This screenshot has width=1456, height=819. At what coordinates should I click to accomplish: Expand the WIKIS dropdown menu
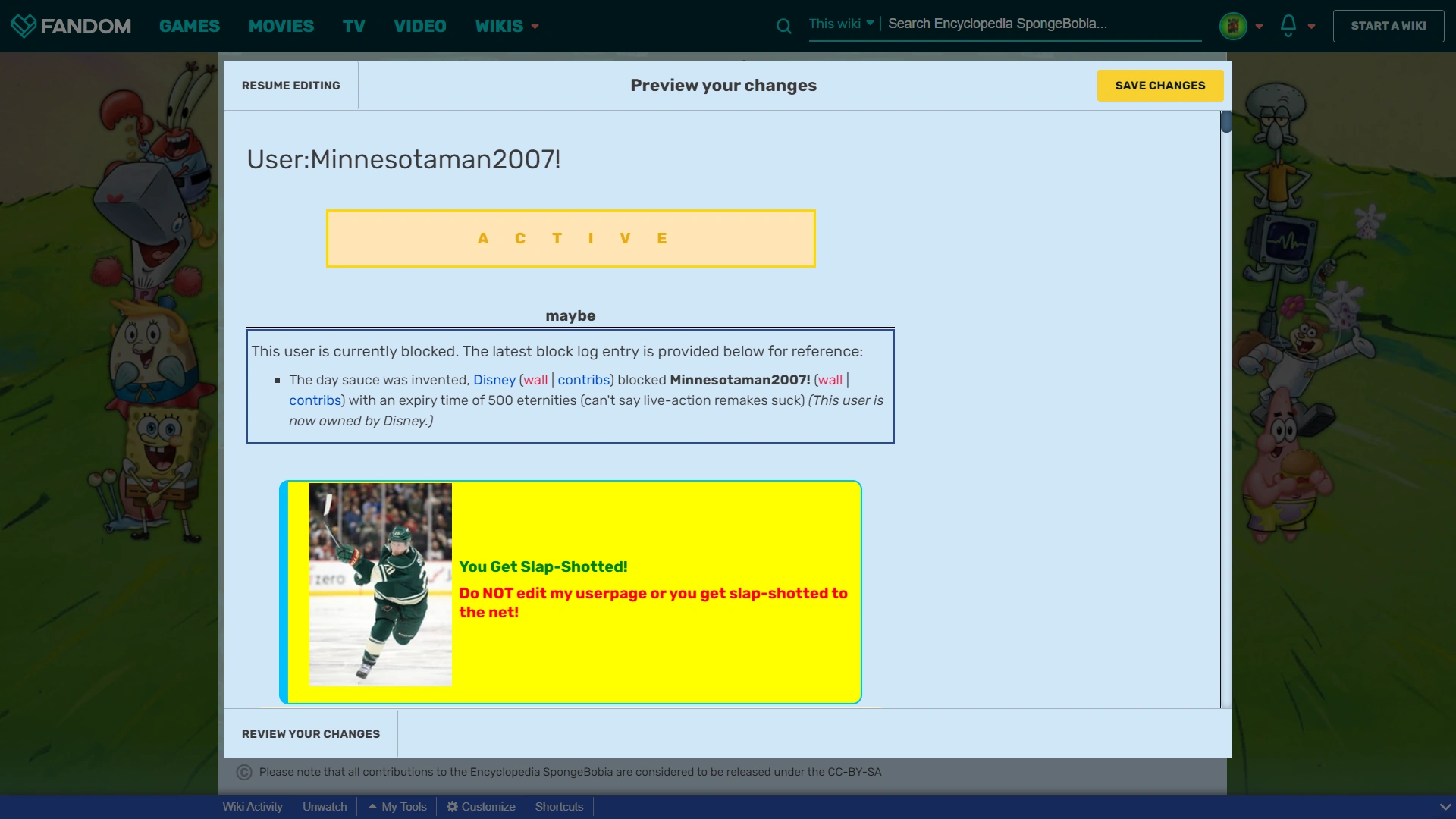pyautogui.click(x=507, y=26)
